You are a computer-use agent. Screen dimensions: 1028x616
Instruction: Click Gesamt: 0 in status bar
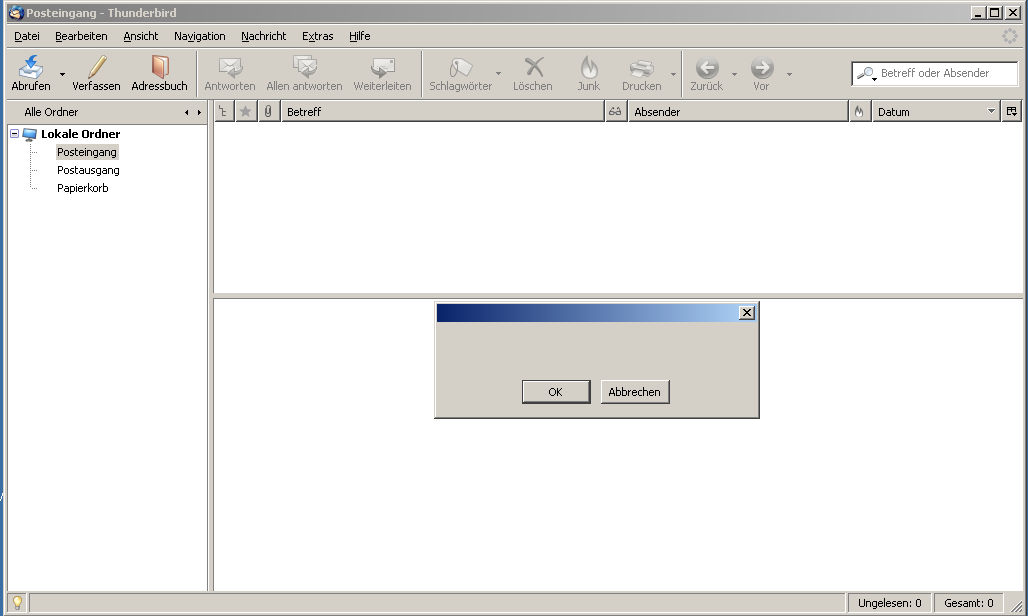tap(968, 603)
